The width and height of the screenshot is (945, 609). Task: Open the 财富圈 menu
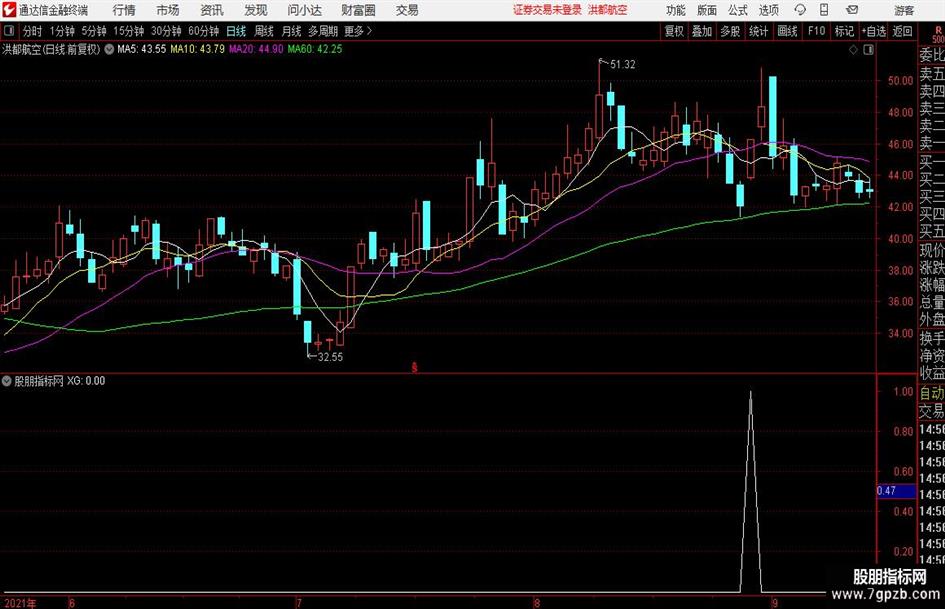pos(358,10)
